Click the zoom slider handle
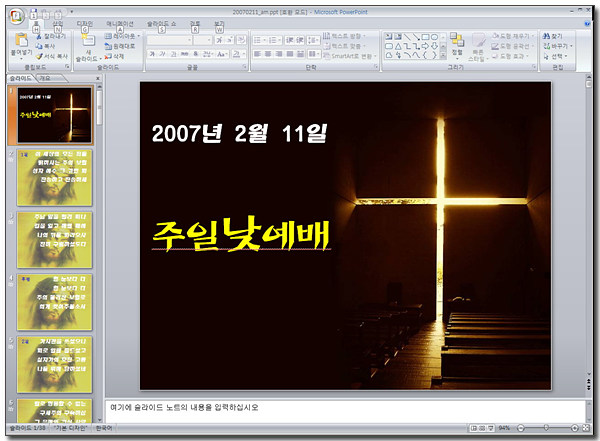 coord(546,428)
